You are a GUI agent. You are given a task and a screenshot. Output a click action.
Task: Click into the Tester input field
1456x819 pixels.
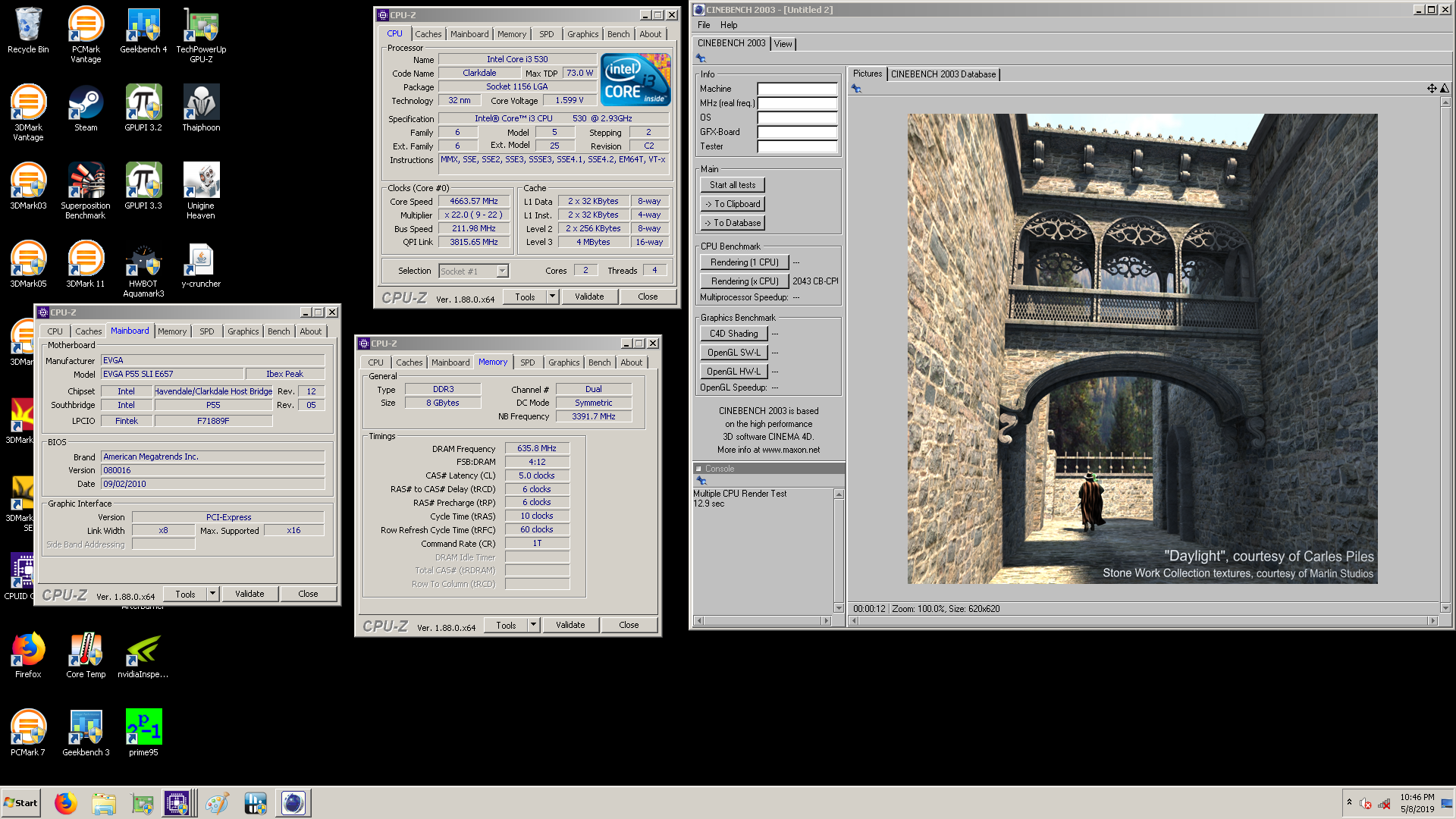797,146
